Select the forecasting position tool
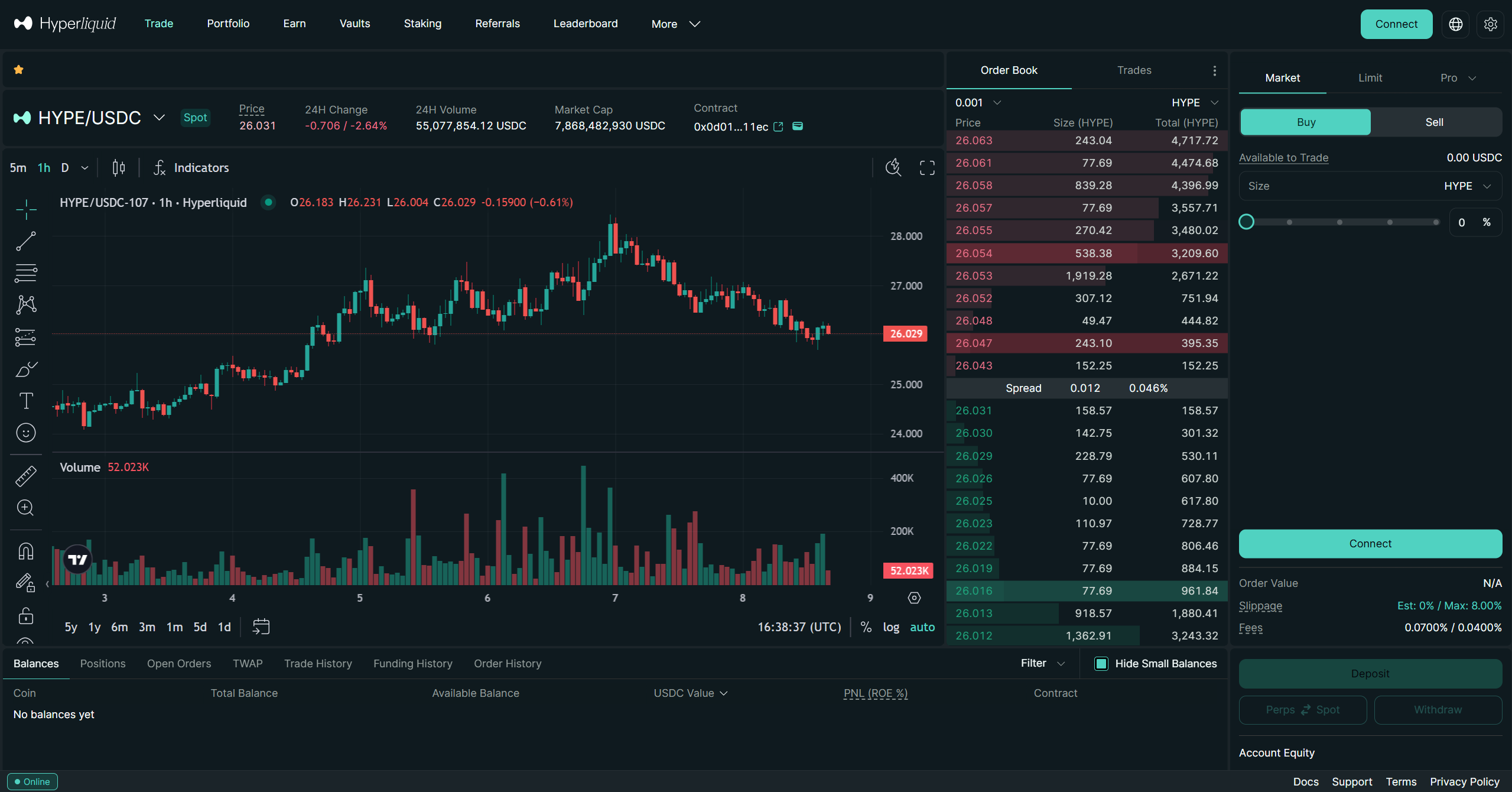 26,337
